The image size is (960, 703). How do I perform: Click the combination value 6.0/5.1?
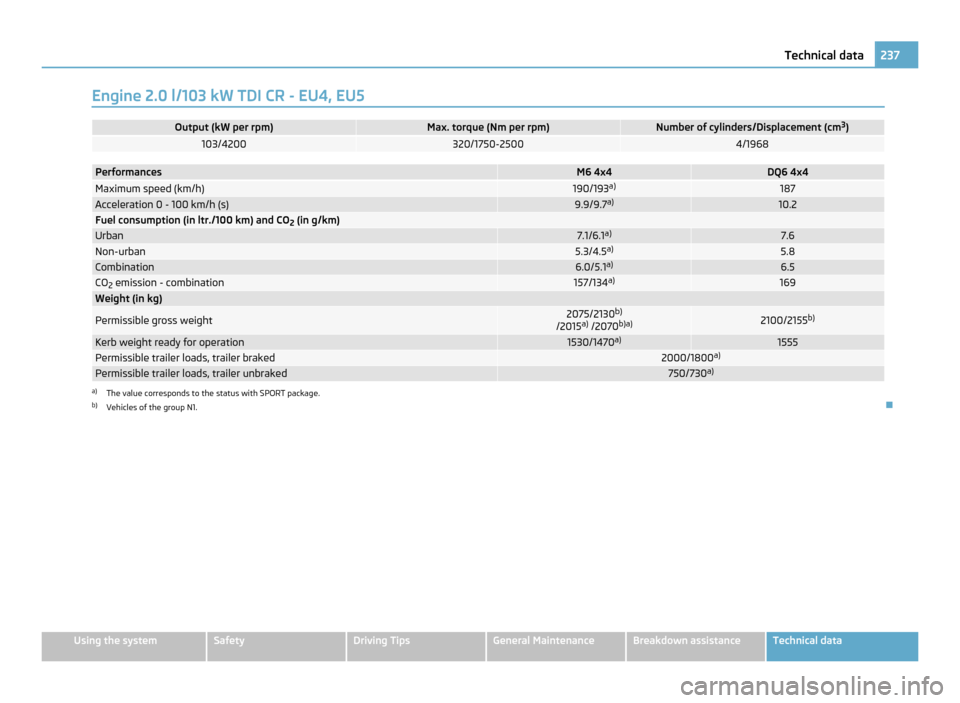tap(594, 267)
